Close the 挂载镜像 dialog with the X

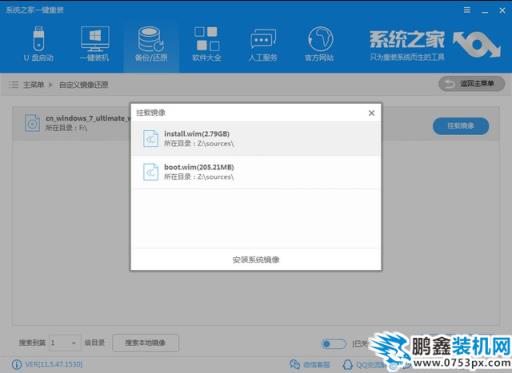click(372, 113)
